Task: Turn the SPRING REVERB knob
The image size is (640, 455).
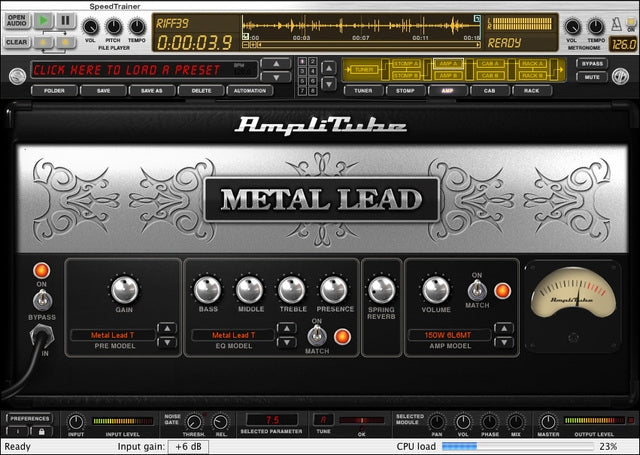Action: pyautogui.click(x=382, y=290)
